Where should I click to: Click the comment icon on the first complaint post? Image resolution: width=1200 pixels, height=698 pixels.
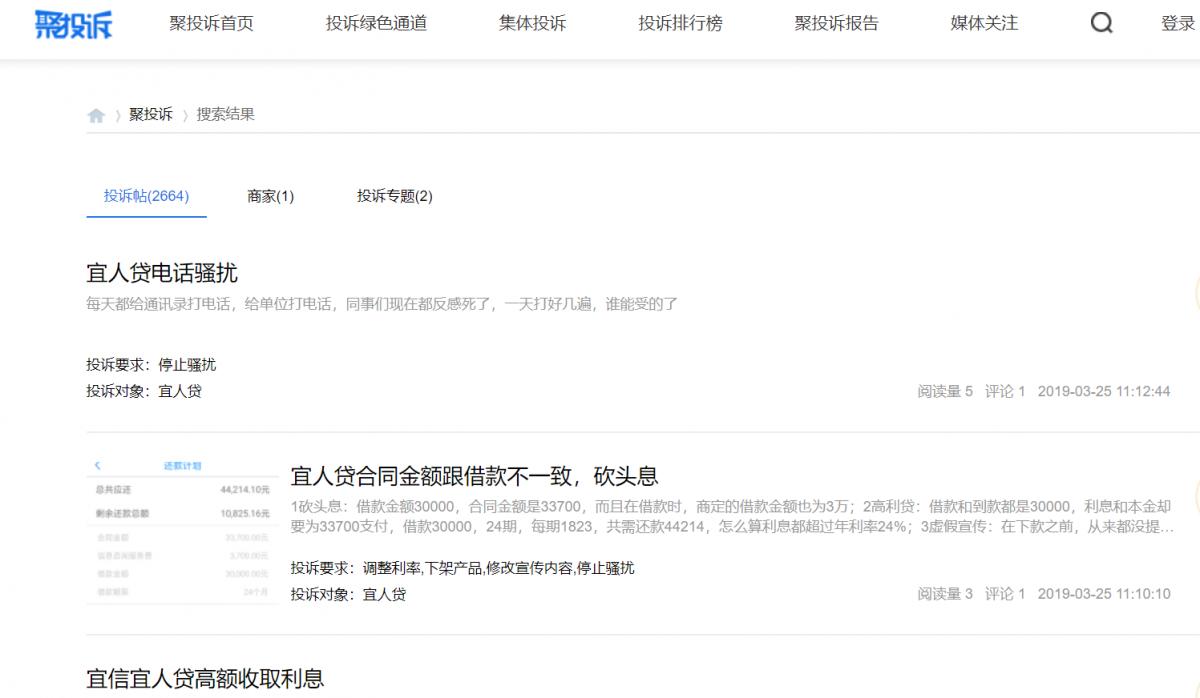point(1005,391)
